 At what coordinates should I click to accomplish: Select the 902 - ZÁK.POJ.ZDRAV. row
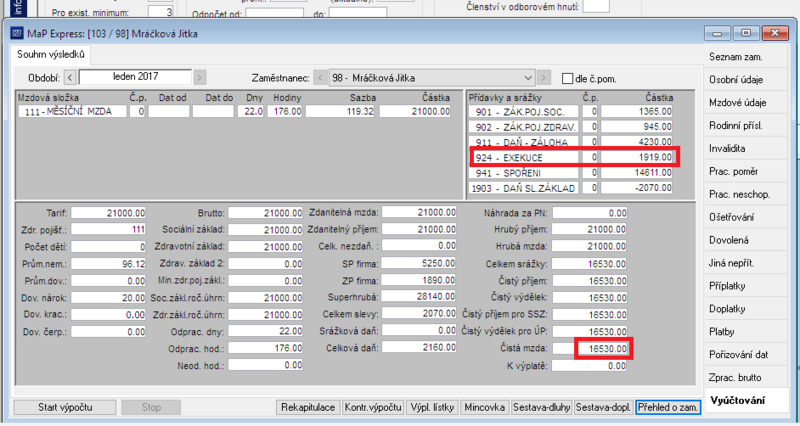pyautogui.click(x=571, y=127)
